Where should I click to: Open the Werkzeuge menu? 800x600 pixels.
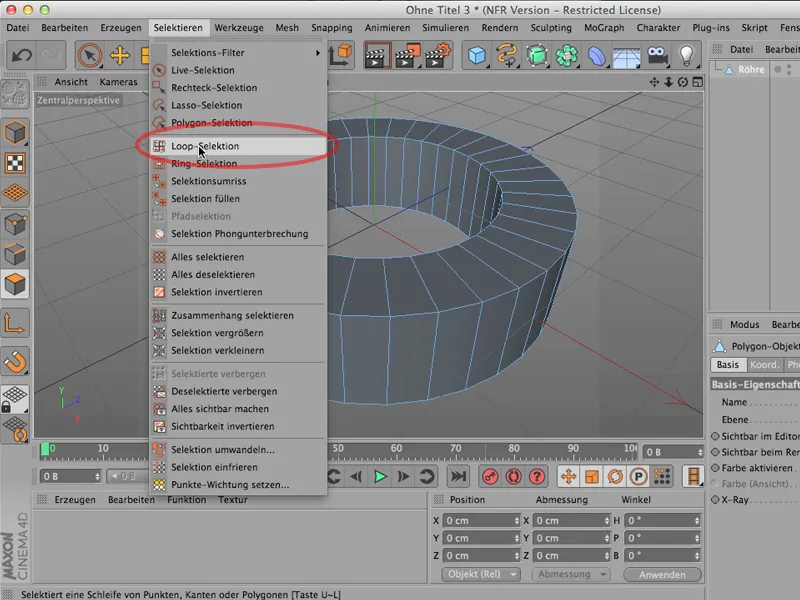click(x=239, y=28)
